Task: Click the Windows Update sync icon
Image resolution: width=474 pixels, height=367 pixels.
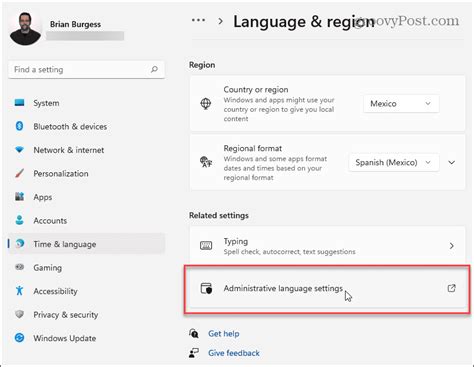Action: [20, 338]
